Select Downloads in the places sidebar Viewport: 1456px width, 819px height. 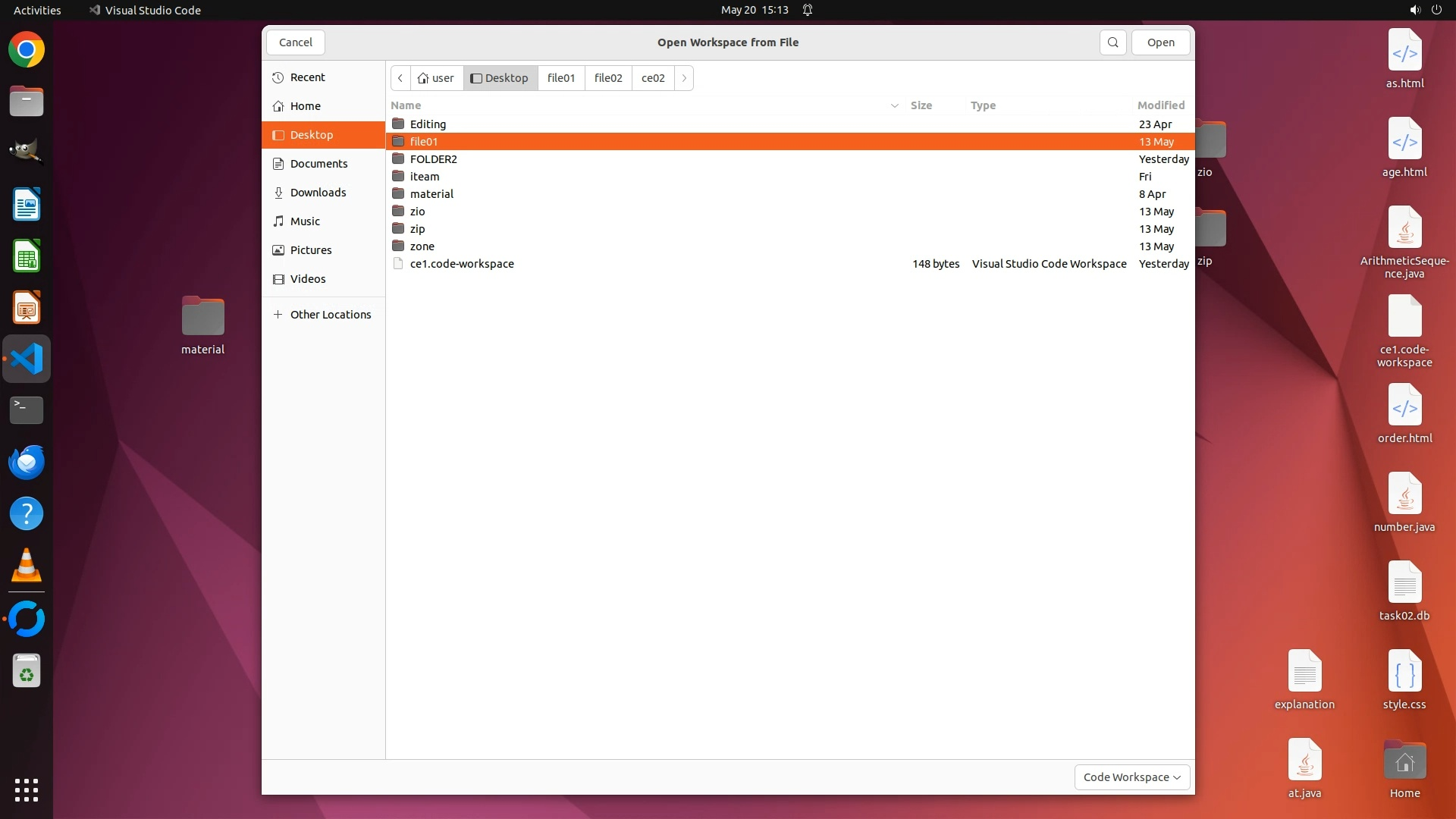pyautogui.click(x=318, y=193)
